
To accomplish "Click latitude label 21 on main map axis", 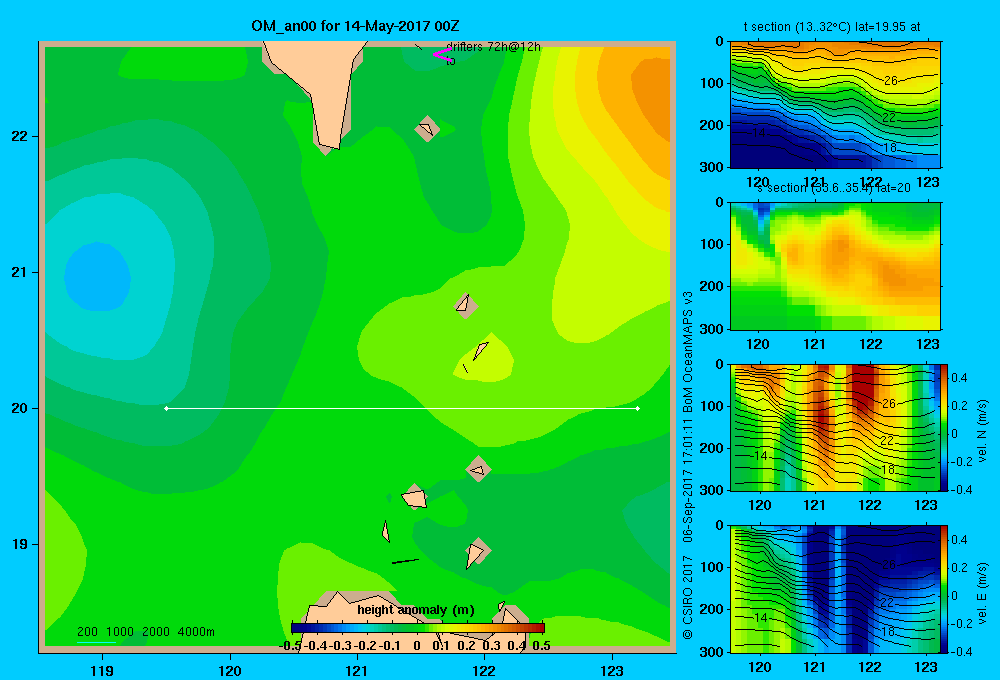I will [x=20, y=272].
